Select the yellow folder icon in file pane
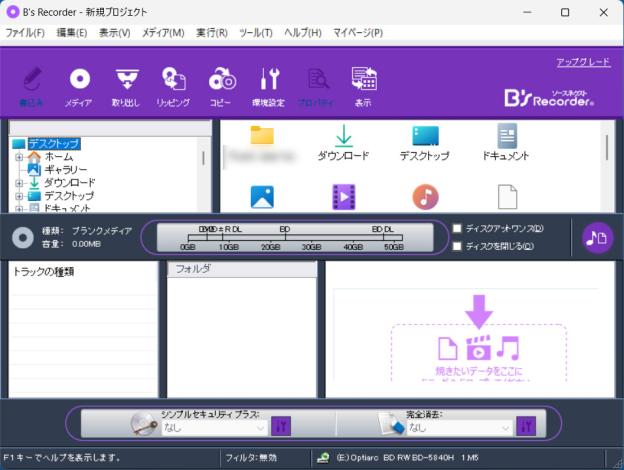624x470 pixels. [x=262, y=135]
